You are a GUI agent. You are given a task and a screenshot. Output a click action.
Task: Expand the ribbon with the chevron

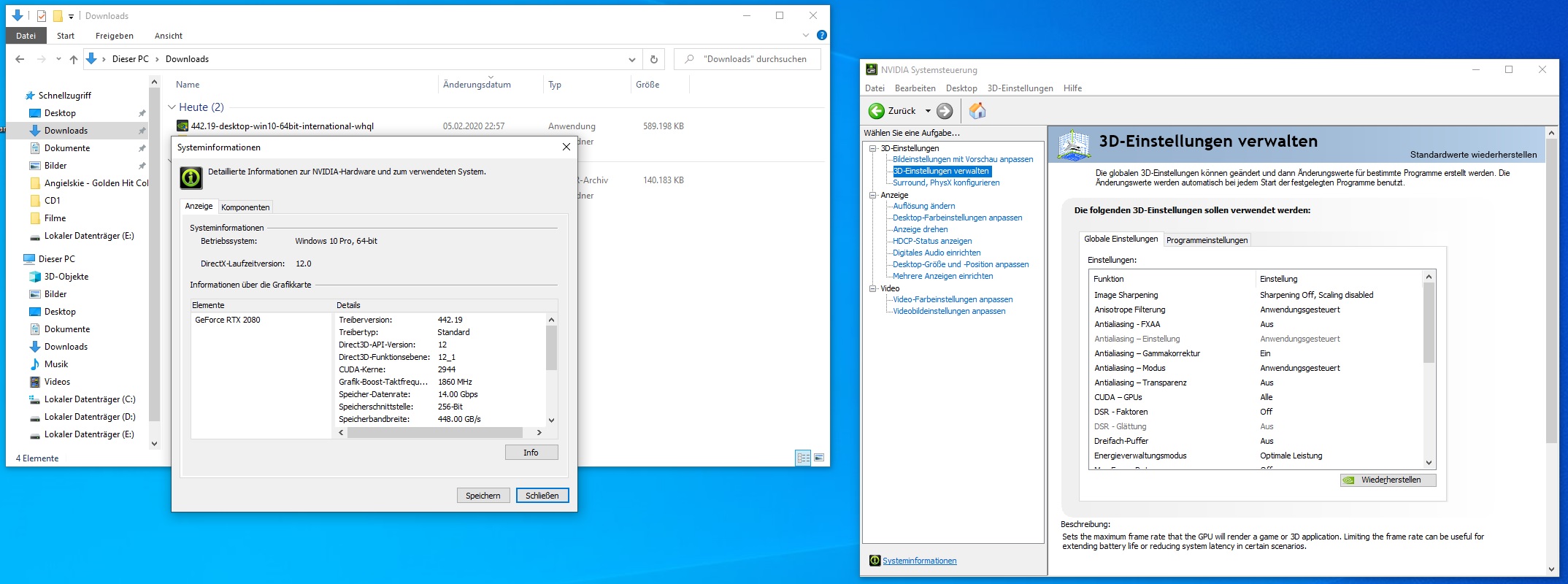click(806, 35)
